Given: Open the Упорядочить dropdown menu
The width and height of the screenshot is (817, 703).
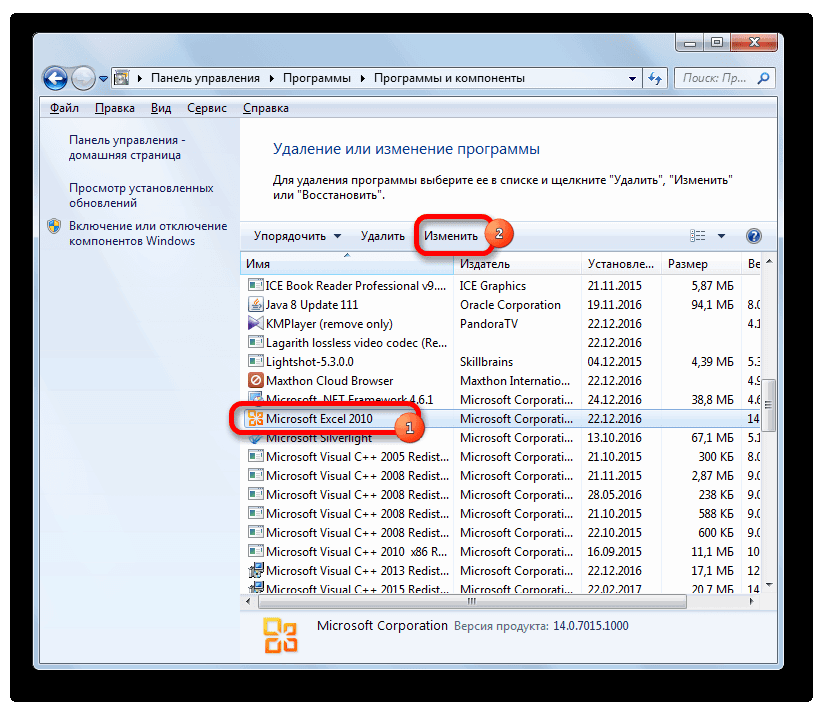Looking at the screenshot, I should (297, 236).
